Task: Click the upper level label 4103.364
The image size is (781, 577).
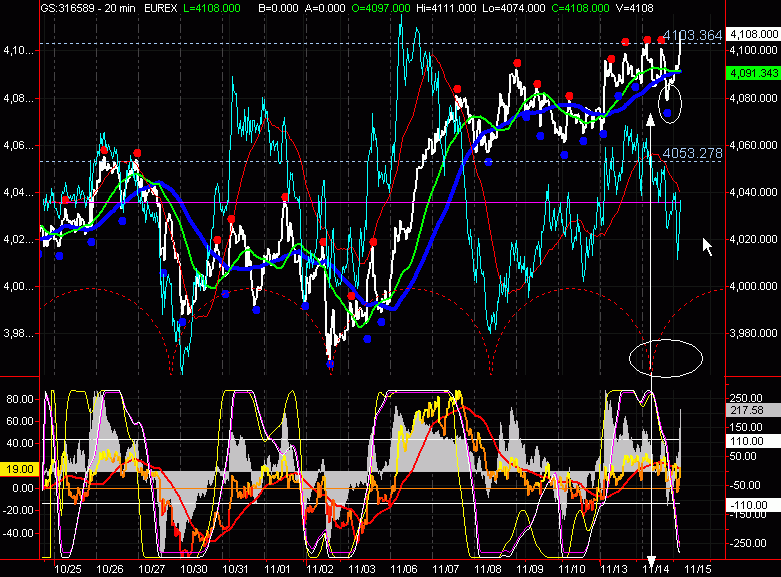Action: (692, 35)
